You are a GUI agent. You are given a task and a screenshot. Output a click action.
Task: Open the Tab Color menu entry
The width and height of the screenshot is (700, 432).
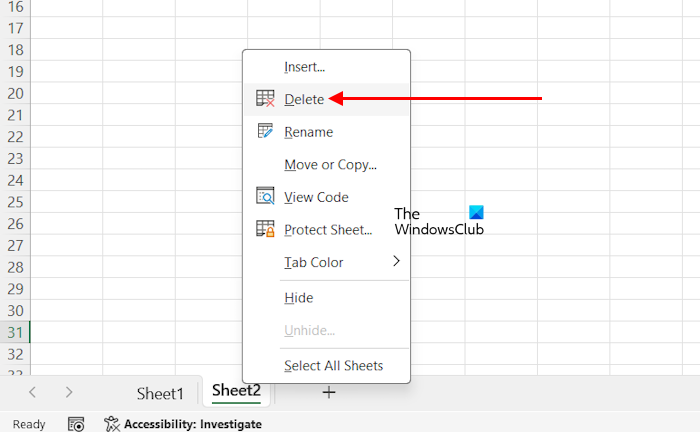[x=314, y=262]
